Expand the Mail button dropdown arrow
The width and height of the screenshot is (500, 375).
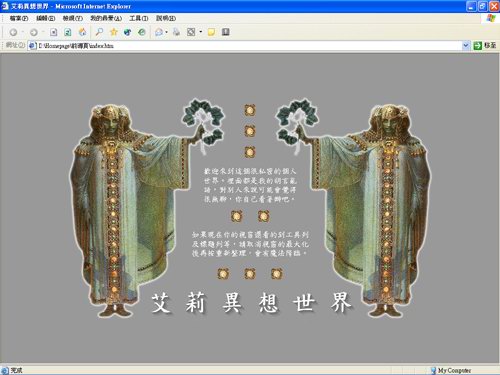(x=166, y=32)
